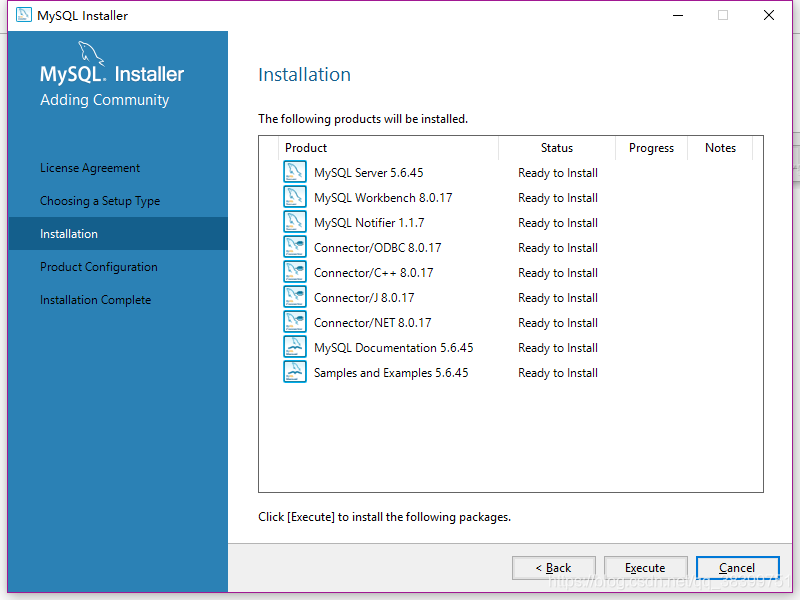The width and height of the screenshot is (800, 600).
Task: Click the Connector/J 8.0.17 product icon
Action: pos(295,297)
